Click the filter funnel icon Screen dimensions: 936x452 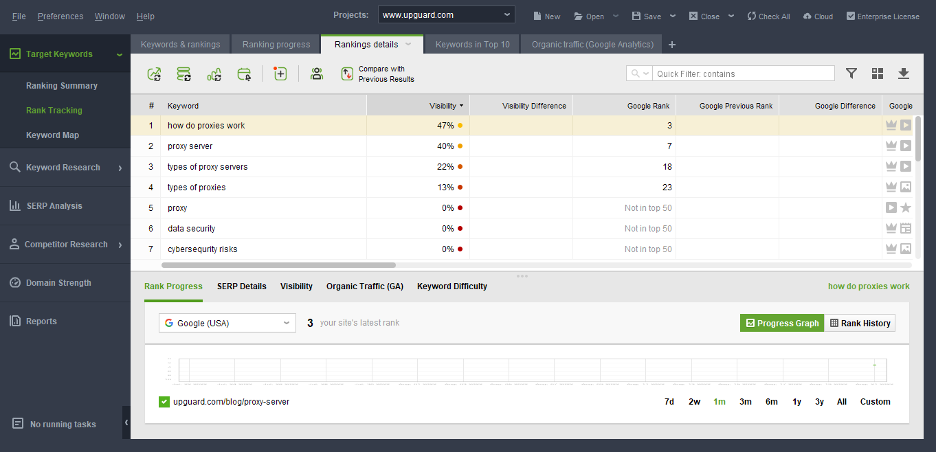click(851, 73)
